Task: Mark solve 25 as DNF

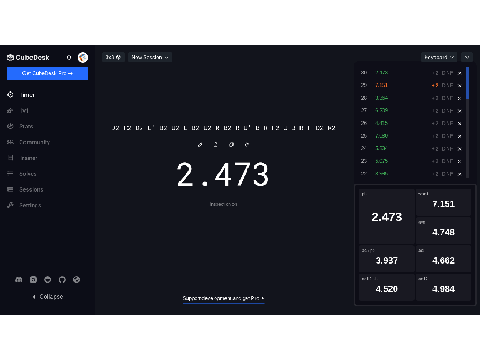Action: [x=447, y=136]
